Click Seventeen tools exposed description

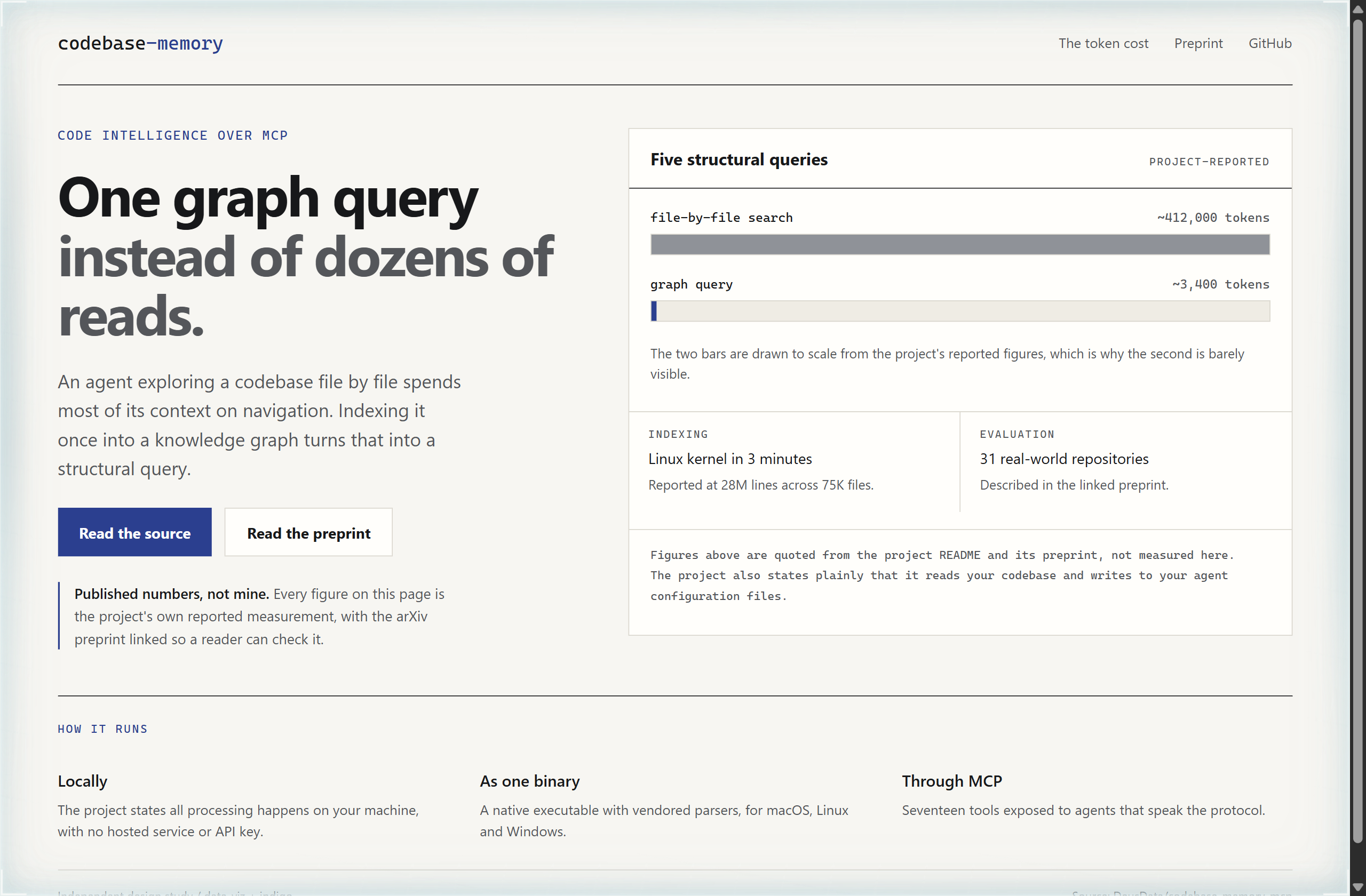(x=1083, y=810)
